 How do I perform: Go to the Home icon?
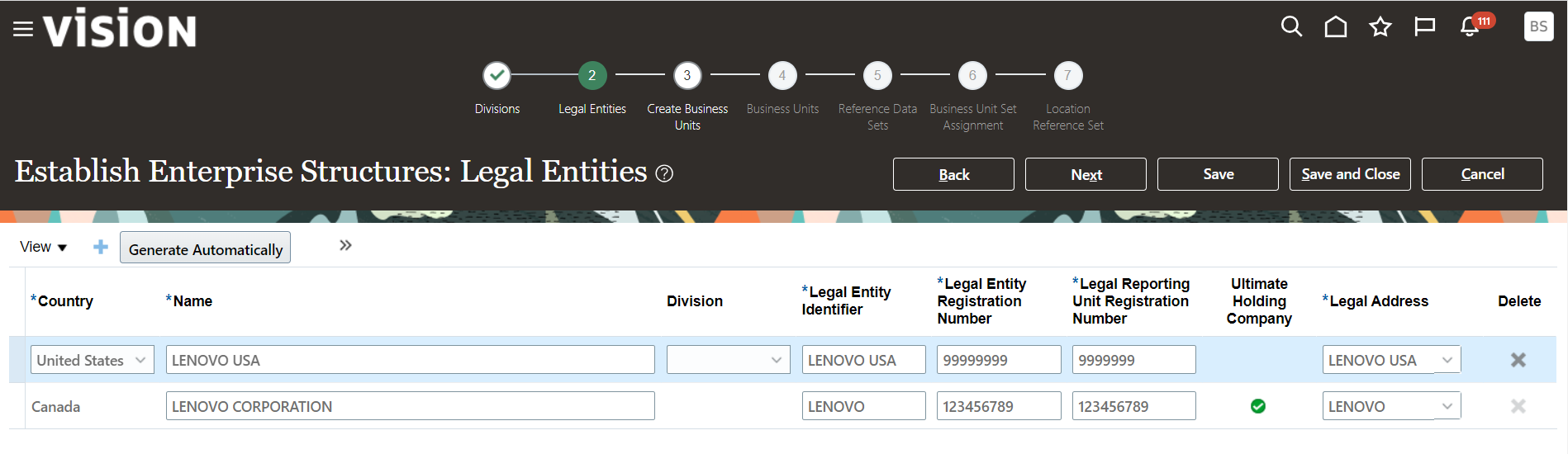(x=1336, y=26)
